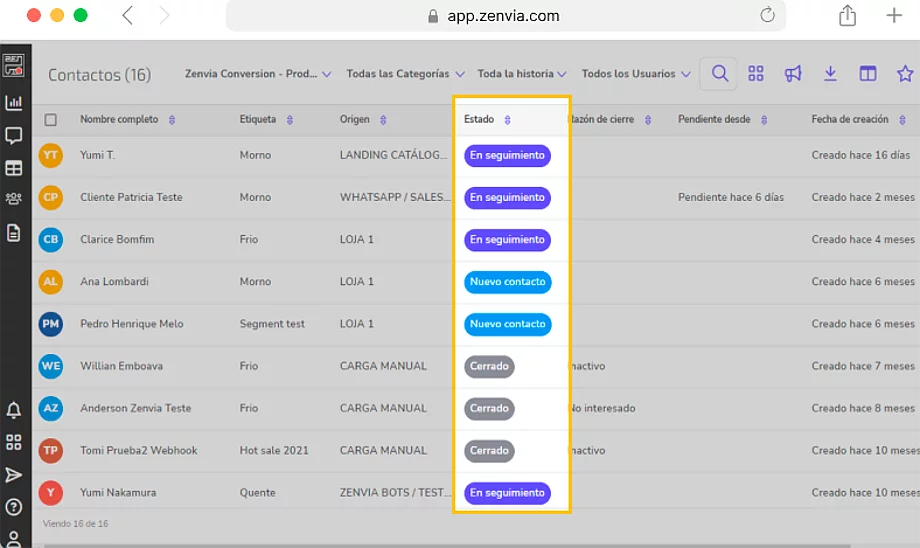Open contact Tomi Prueba2 Webhook
This screenshot has width=920, height=548.
coord(138,451)
